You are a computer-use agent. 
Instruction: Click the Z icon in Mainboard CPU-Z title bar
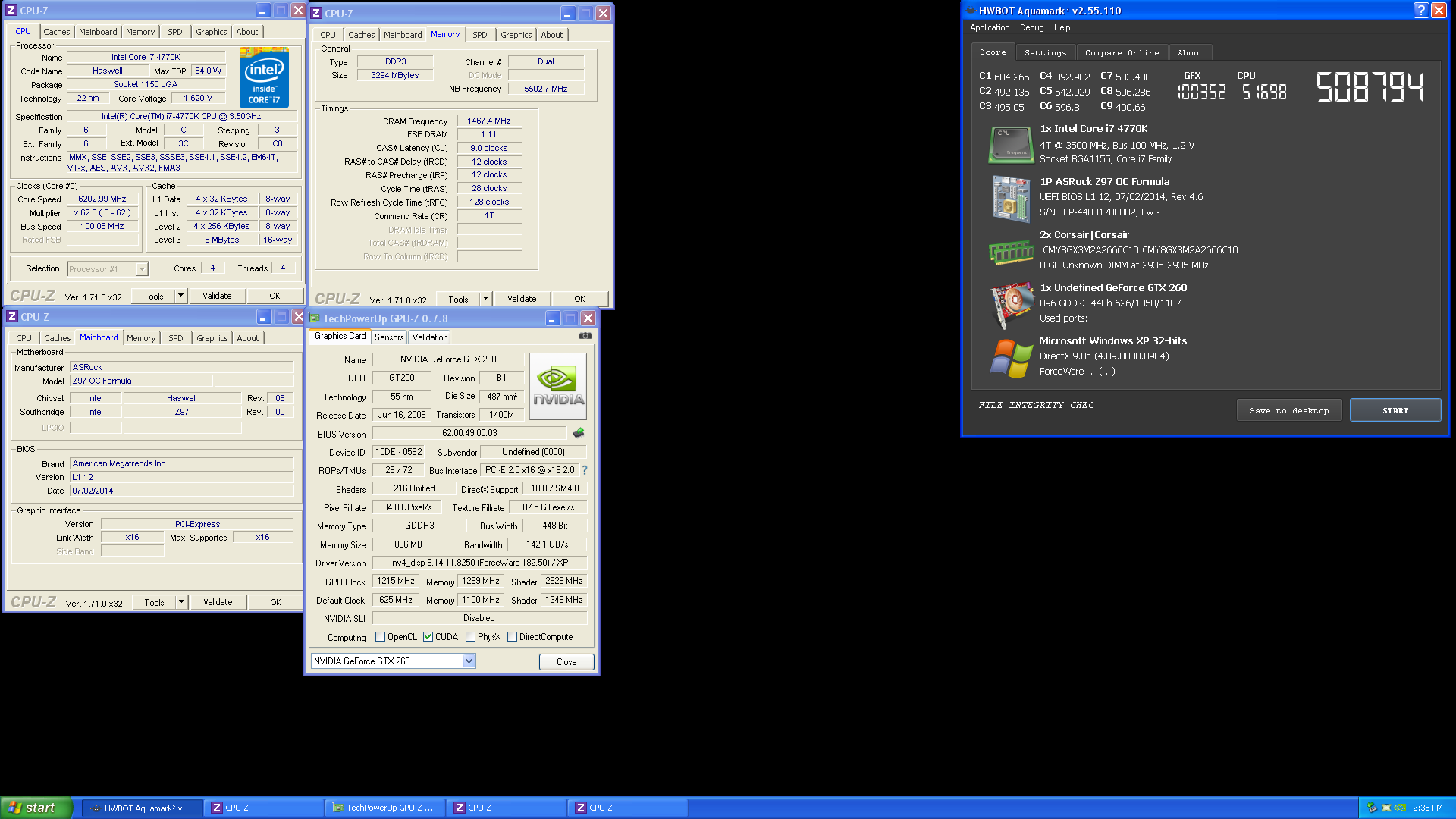coord(12,317)
